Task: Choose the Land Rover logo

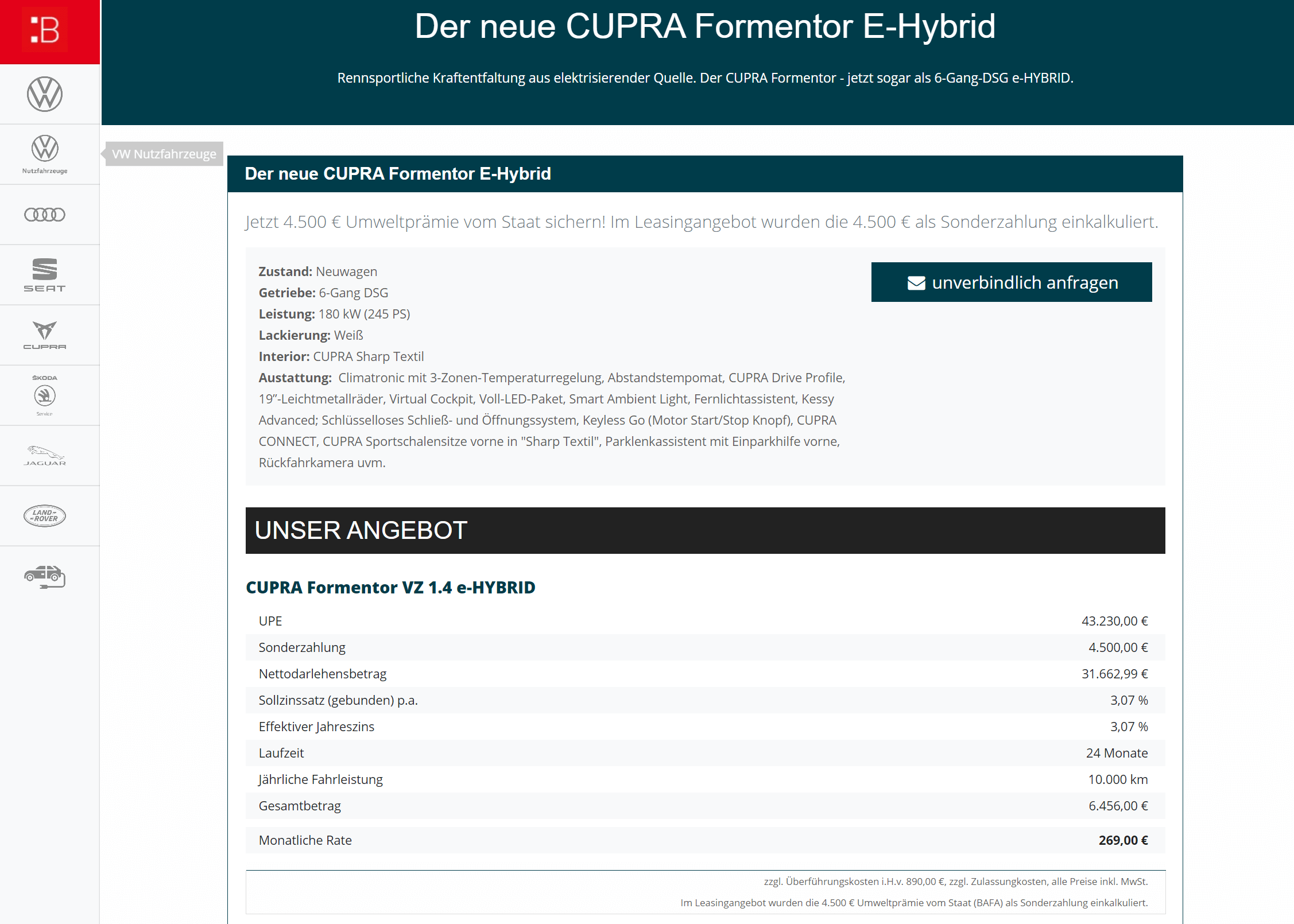Action: [x=45, y=516]
